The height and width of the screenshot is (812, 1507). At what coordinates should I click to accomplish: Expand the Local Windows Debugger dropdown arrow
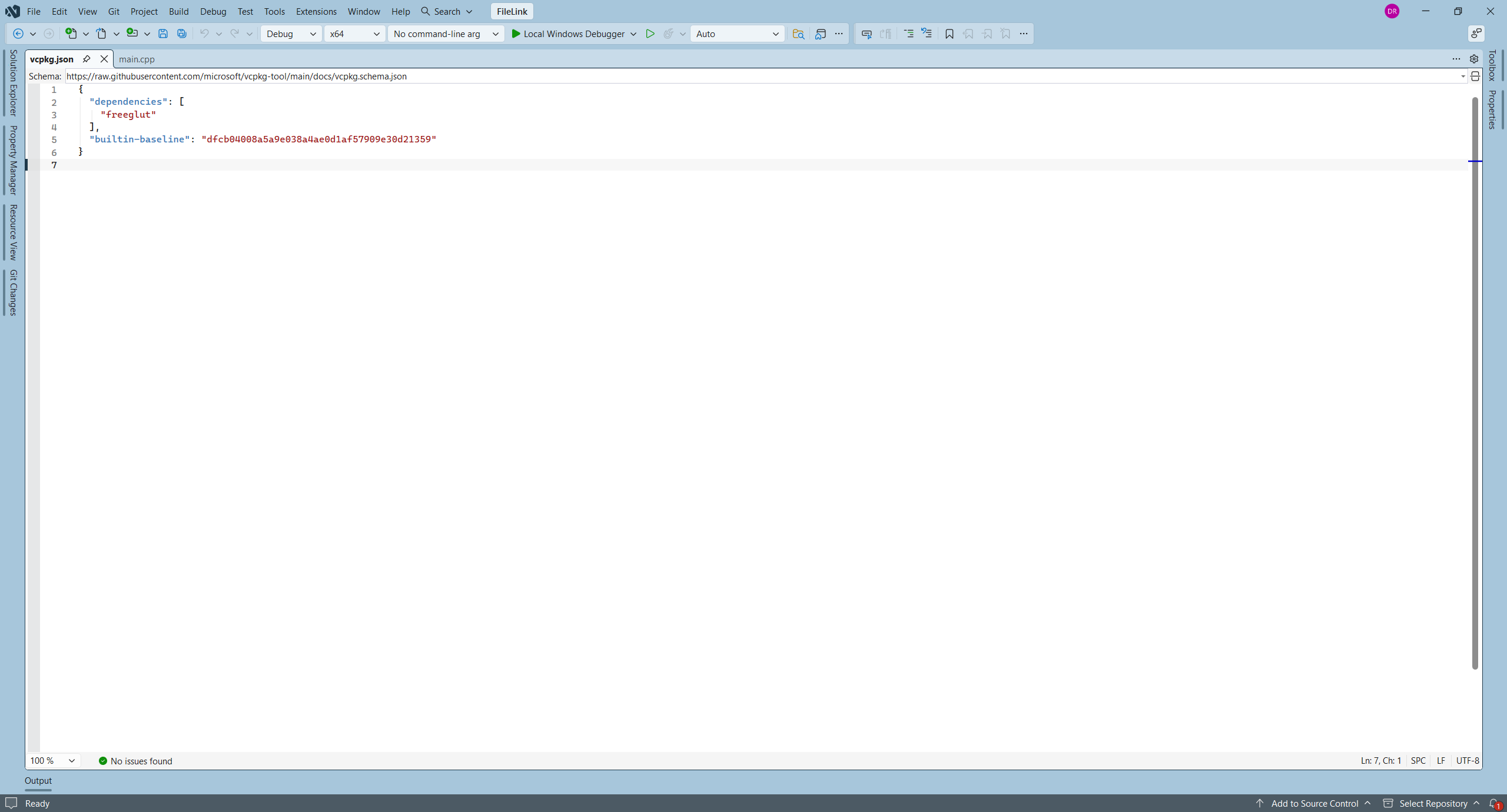(x=633, y=34)
